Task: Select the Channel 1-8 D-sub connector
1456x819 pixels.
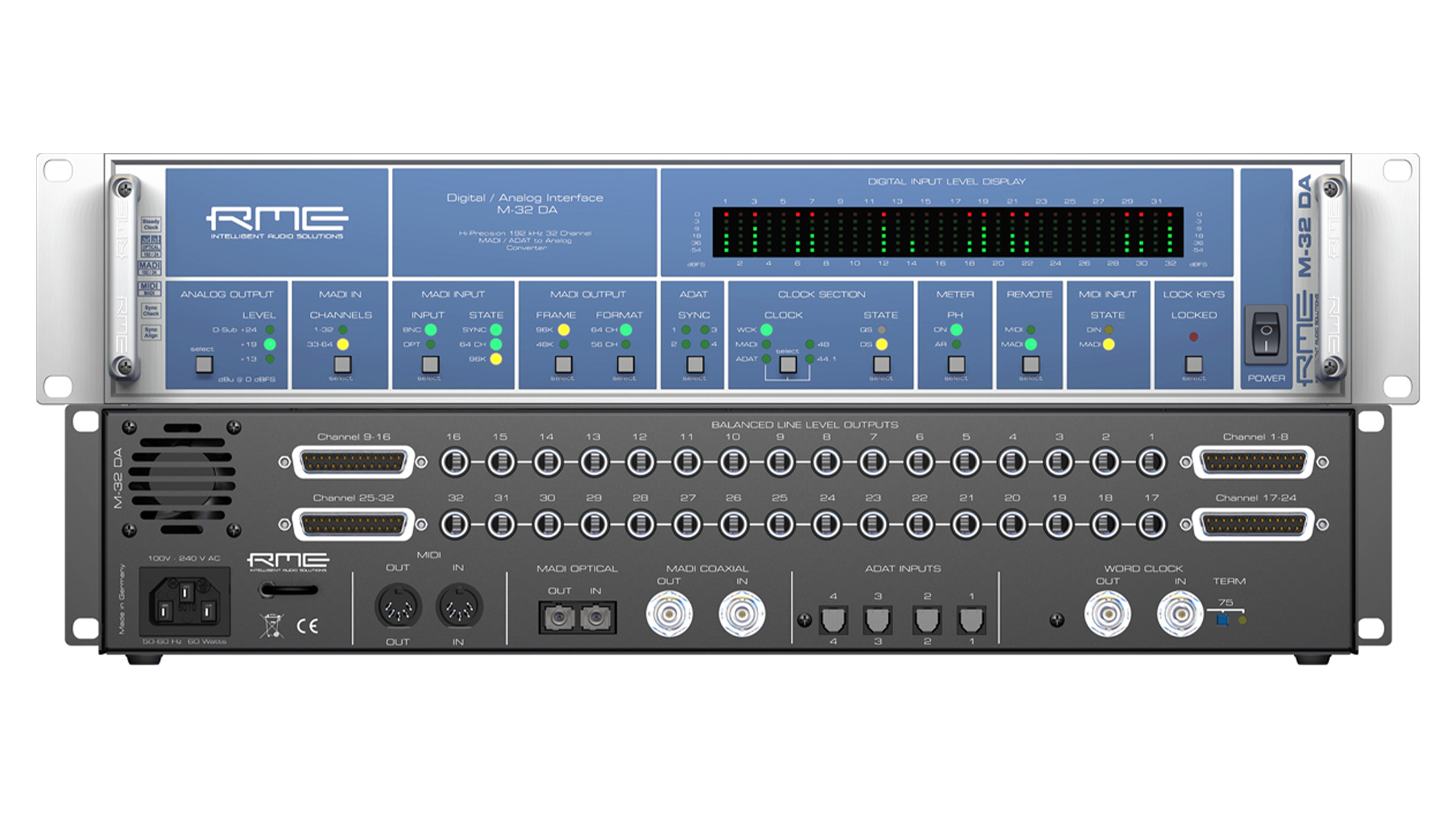Action: [1254, 462]
